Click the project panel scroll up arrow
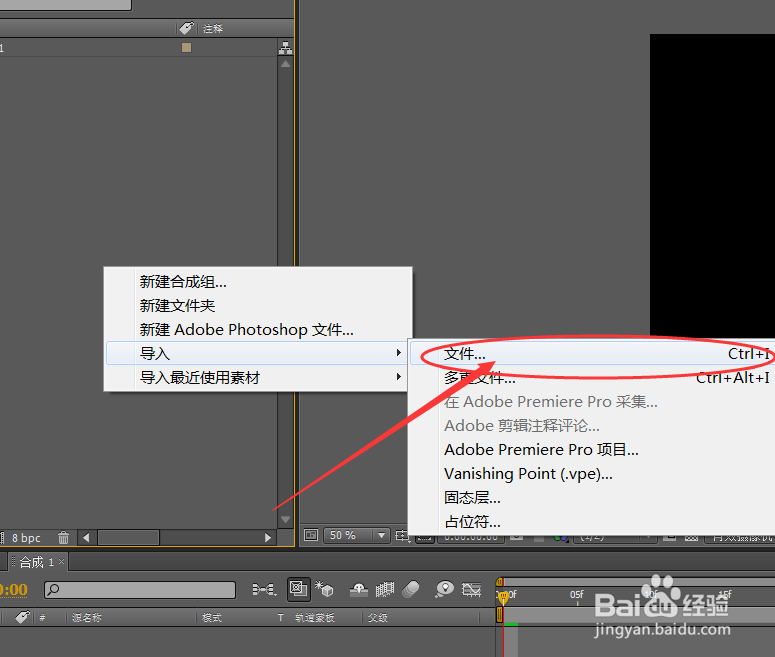 (x=285, y=64)
